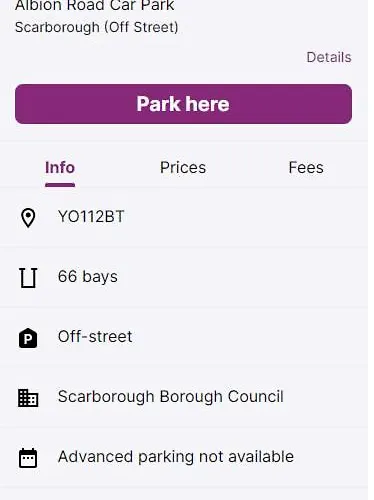
Task: Click the Albion Road Car Park title
Action: 95,5
